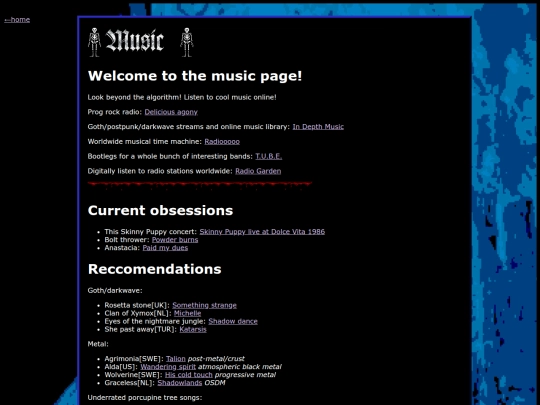Click the 'post-metal/crust' genre text
The width and height of the screenshot is (540, 405).
tap(216, 359)
